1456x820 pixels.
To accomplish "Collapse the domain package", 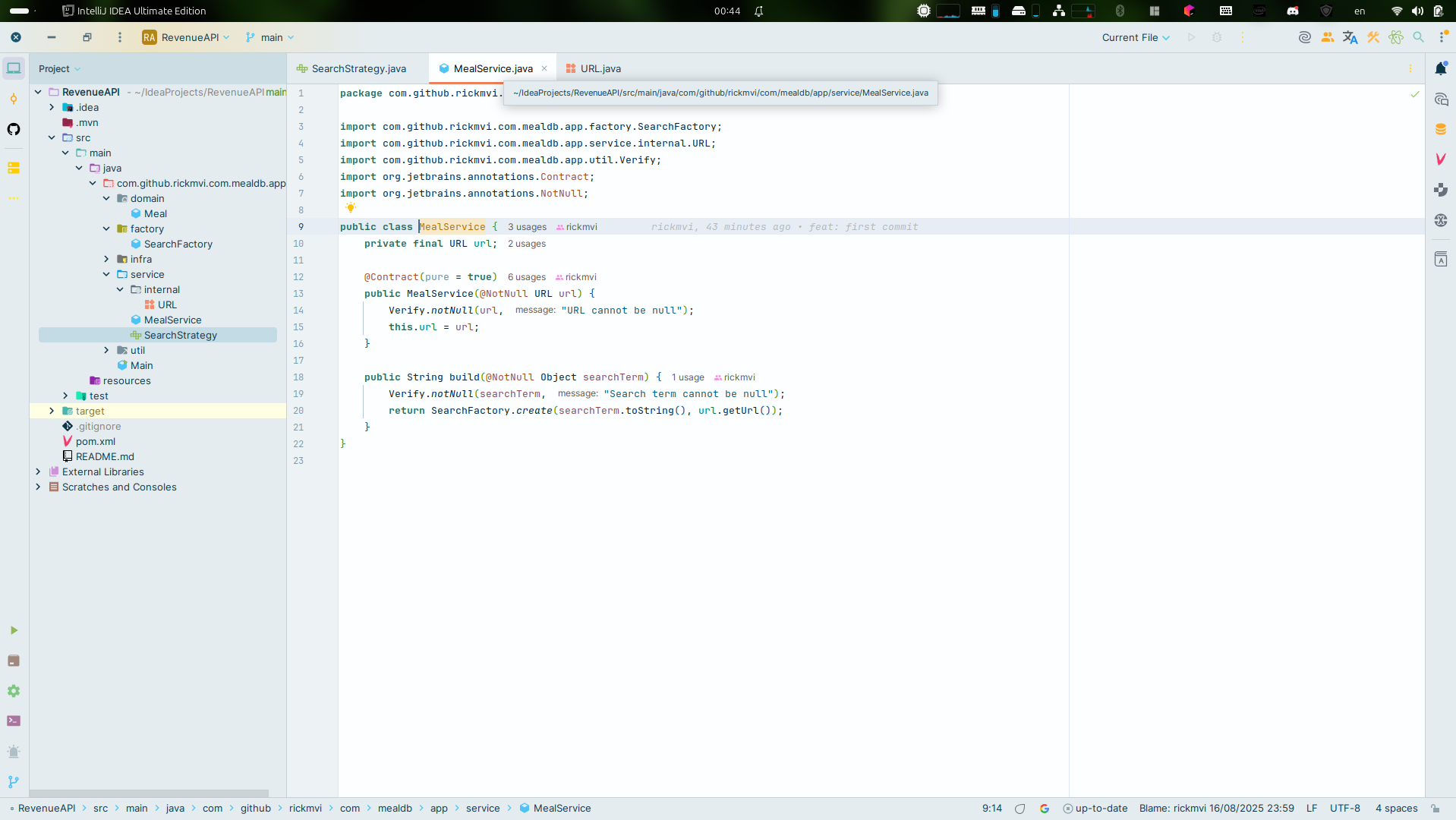I will (x=106, y=198).
